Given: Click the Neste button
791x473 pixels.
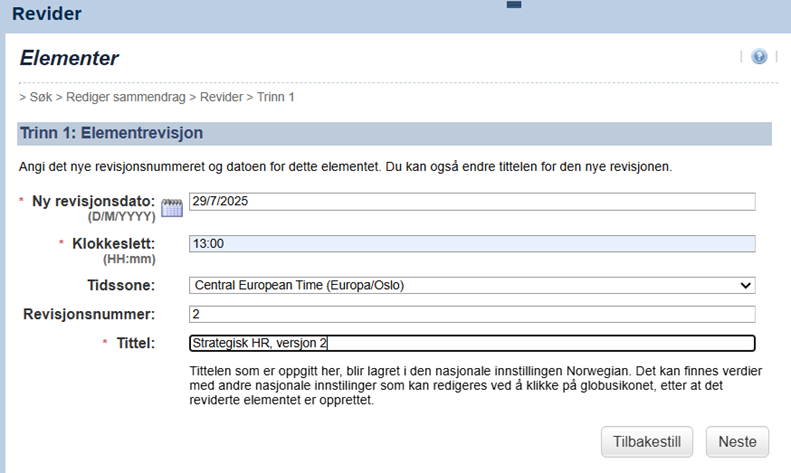Looking at the screenshot, I should pos(737,442).
